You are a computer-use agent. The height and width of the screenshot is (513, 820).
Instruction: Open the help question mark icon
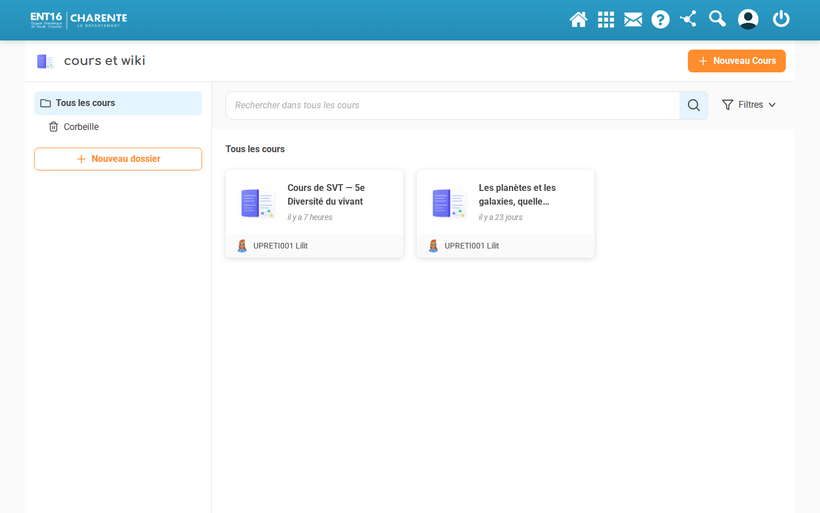click(x=660, y=19)
